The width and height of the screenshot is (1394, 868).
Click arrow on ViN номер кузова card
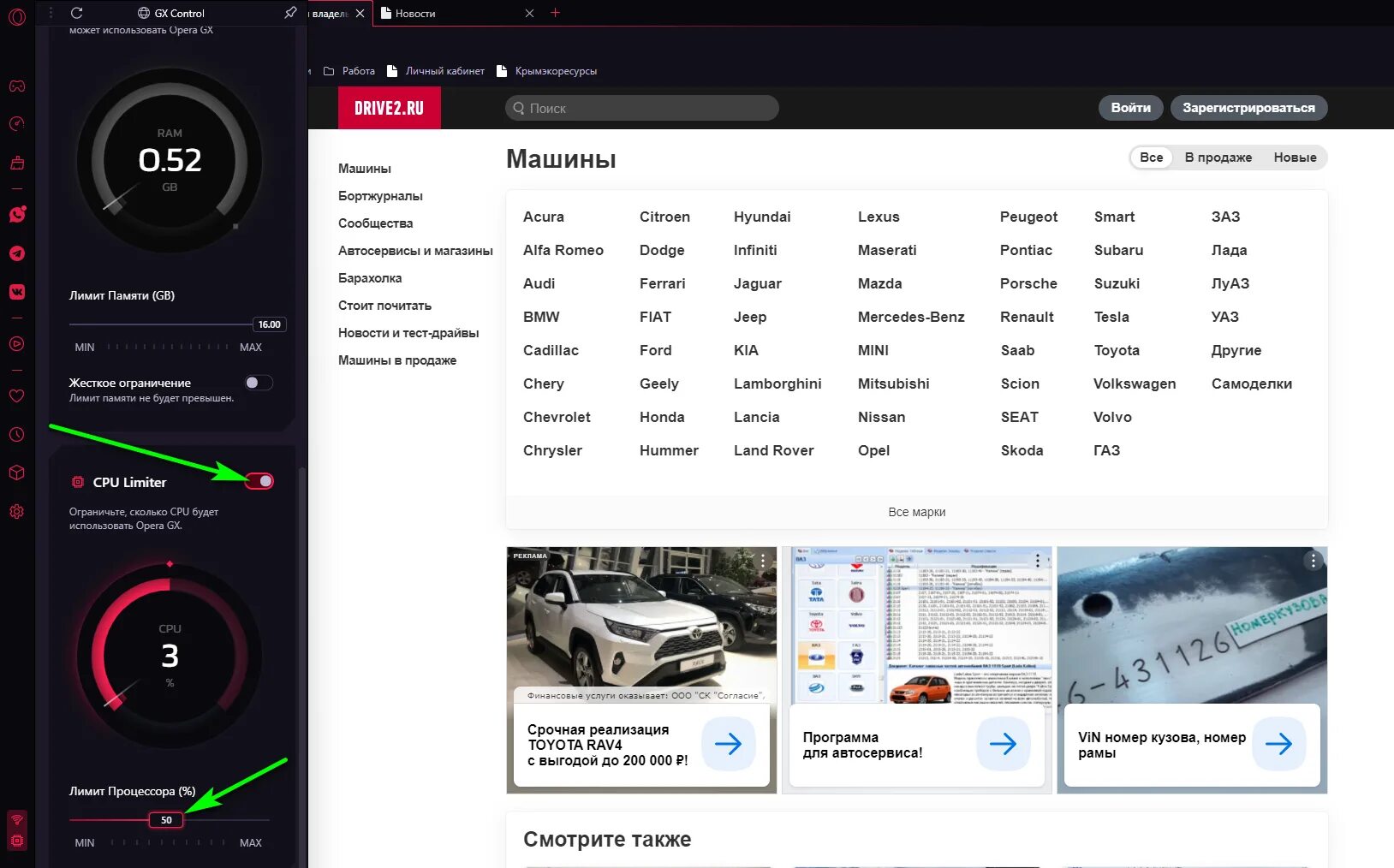(1279, 744)
